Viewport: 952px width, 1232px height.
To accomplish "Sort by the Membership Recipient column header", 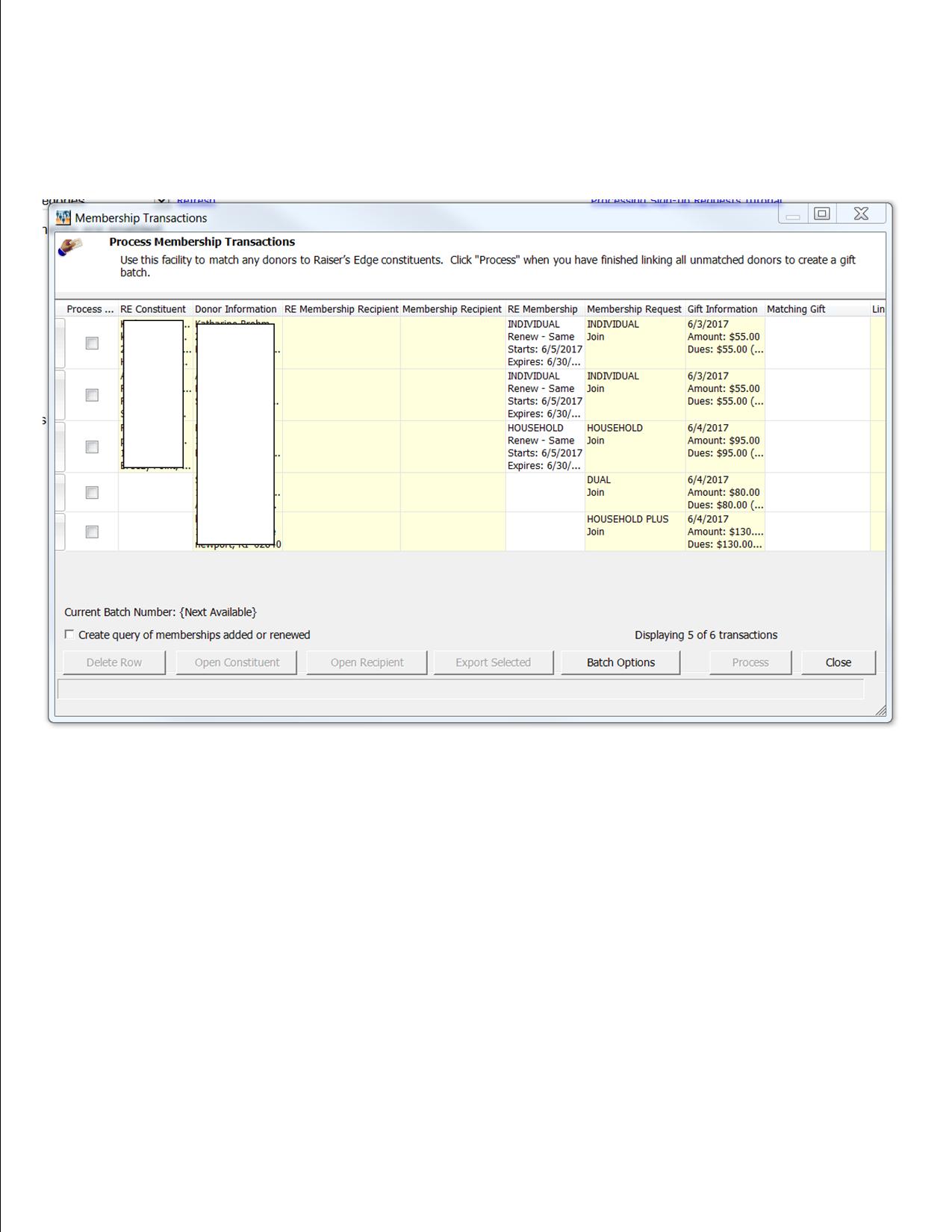I will [452, 309].
